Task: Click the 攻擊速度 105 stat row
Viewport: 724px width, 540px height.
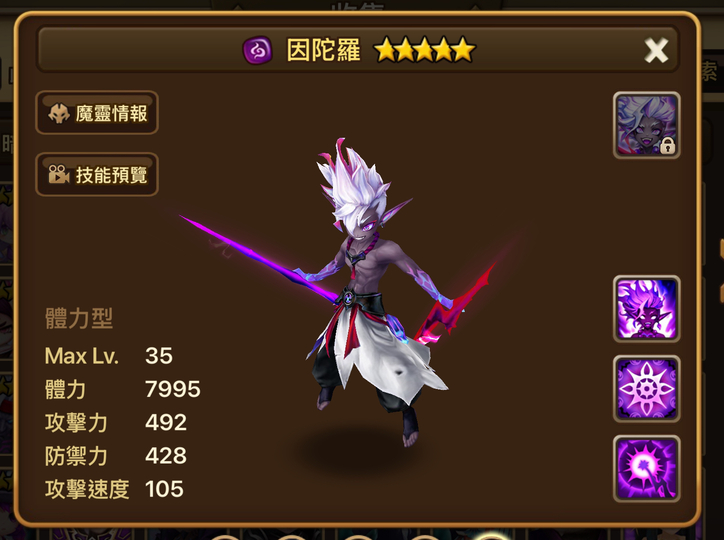Action: pos(114,489)
